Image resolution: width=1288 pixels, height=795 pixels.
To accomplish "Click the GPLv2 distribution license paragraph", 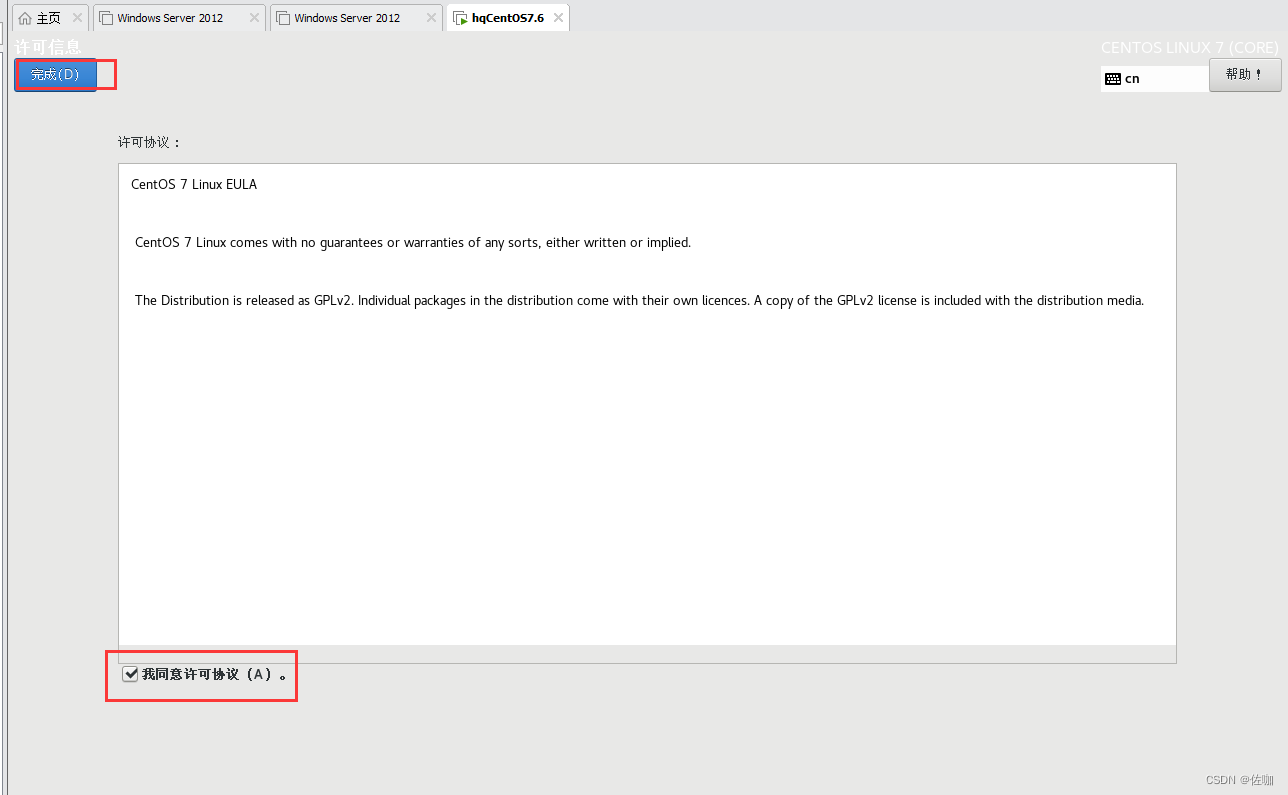I will (x=639, y=301).
